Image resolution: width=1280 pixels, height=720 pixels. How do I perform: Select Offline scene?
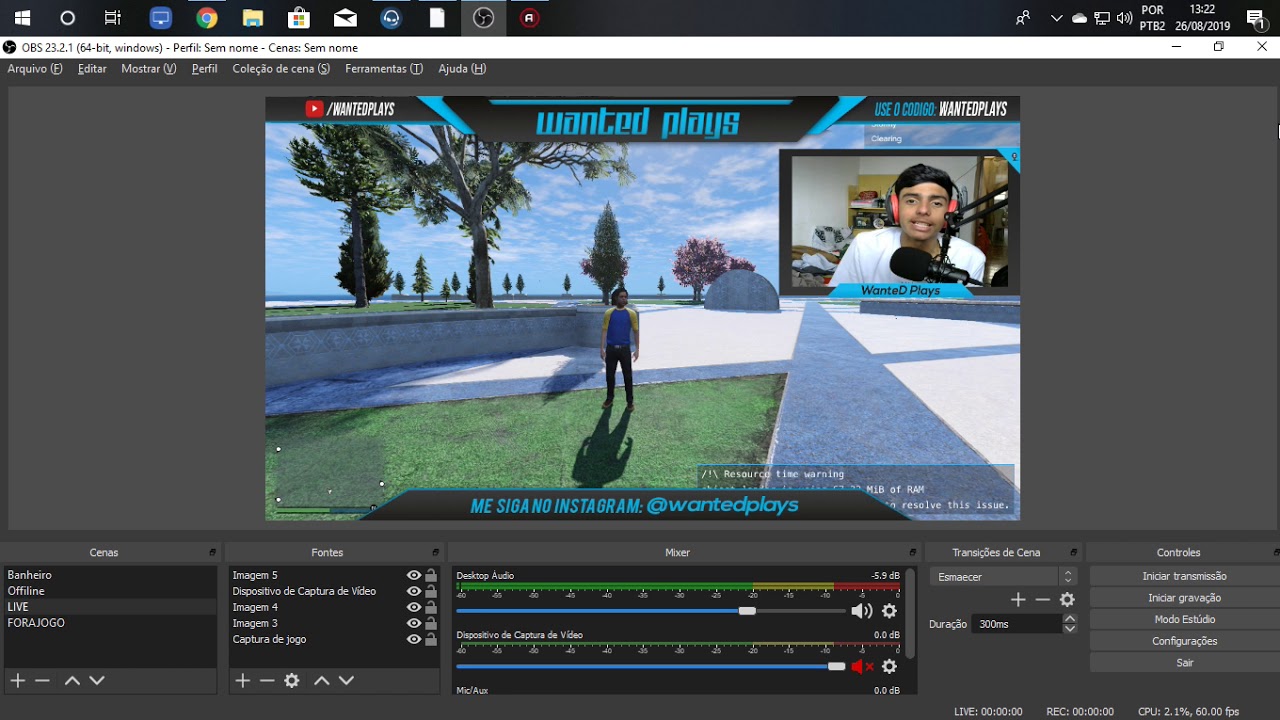click(110, 591)
